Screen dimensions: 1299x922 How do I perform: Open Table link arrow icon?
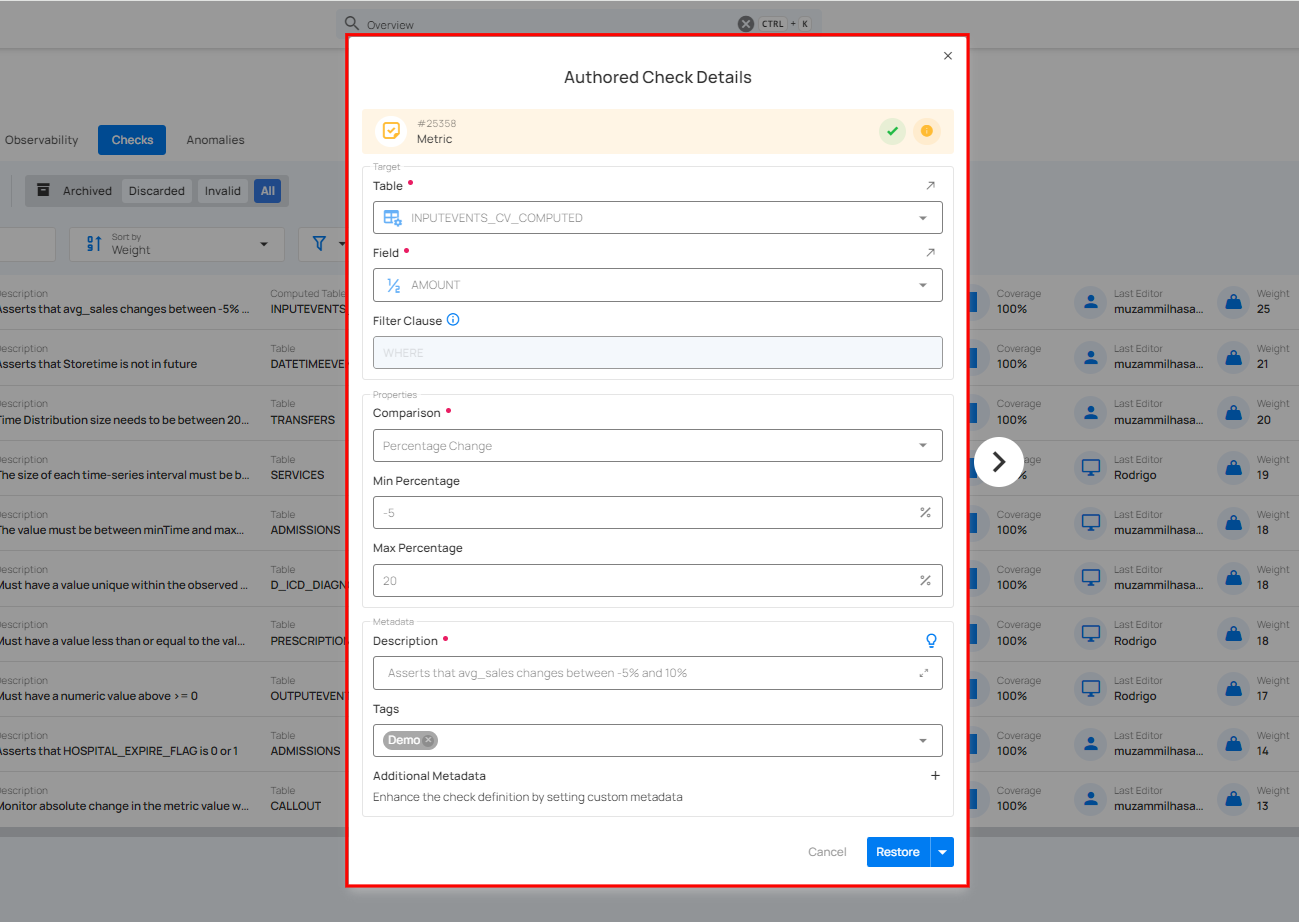pyautogui.click(x=931, y=186)
